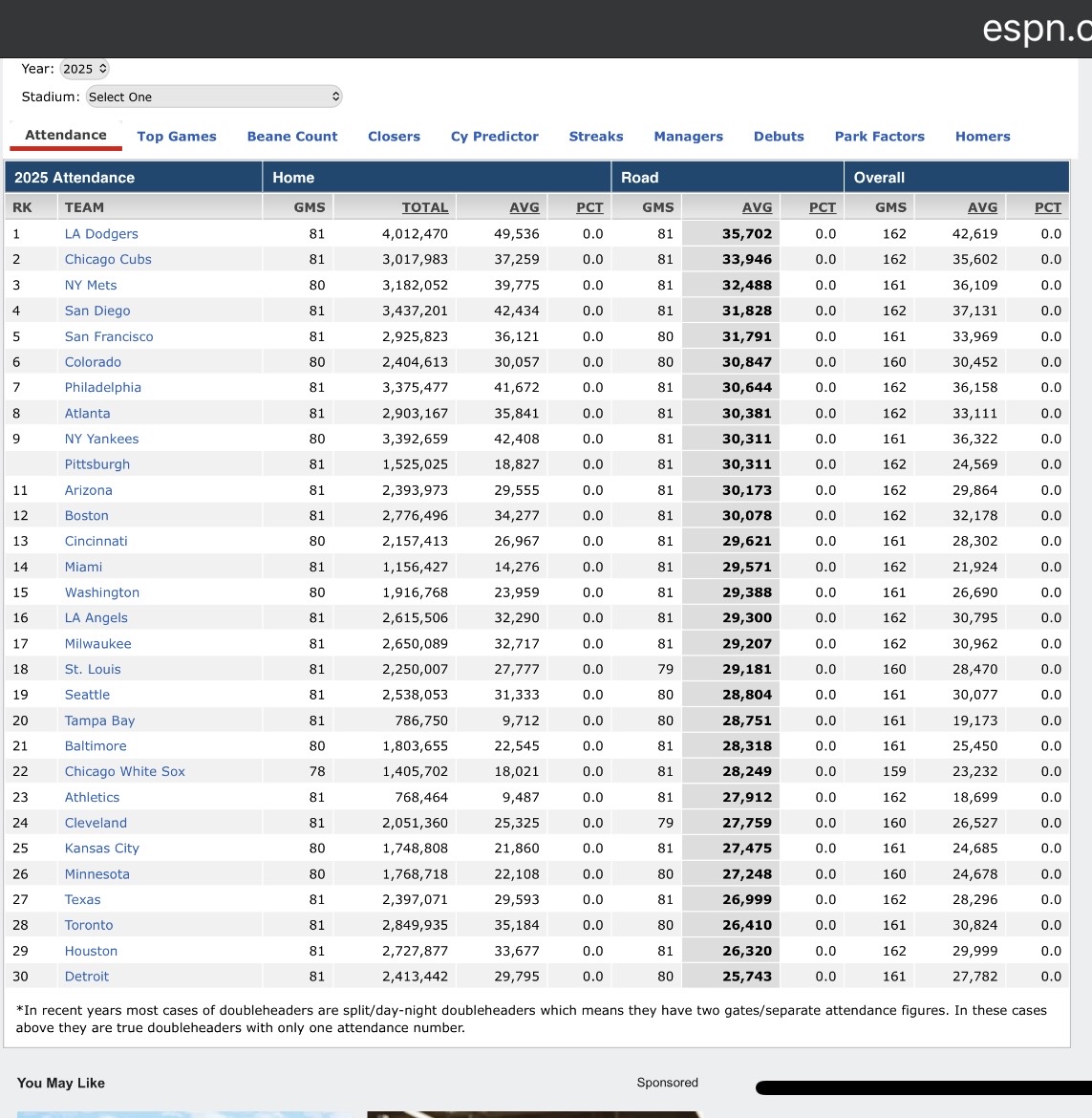Open the Chicago White Sox team link

click(125, 771)
